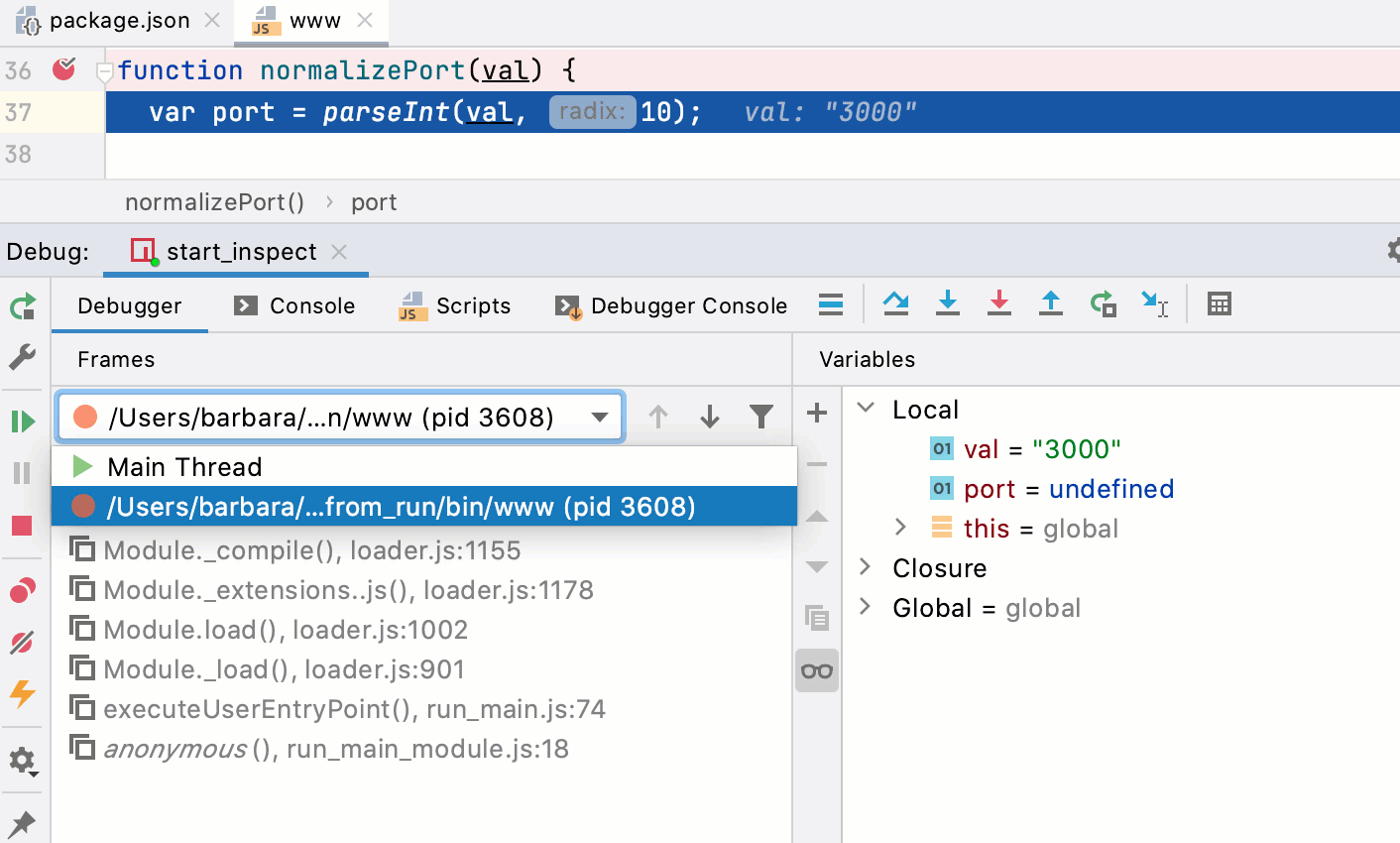Select the Module._load() loader.js:901 frame
This screenshot has width=1400, height=843.
(421, 668)
